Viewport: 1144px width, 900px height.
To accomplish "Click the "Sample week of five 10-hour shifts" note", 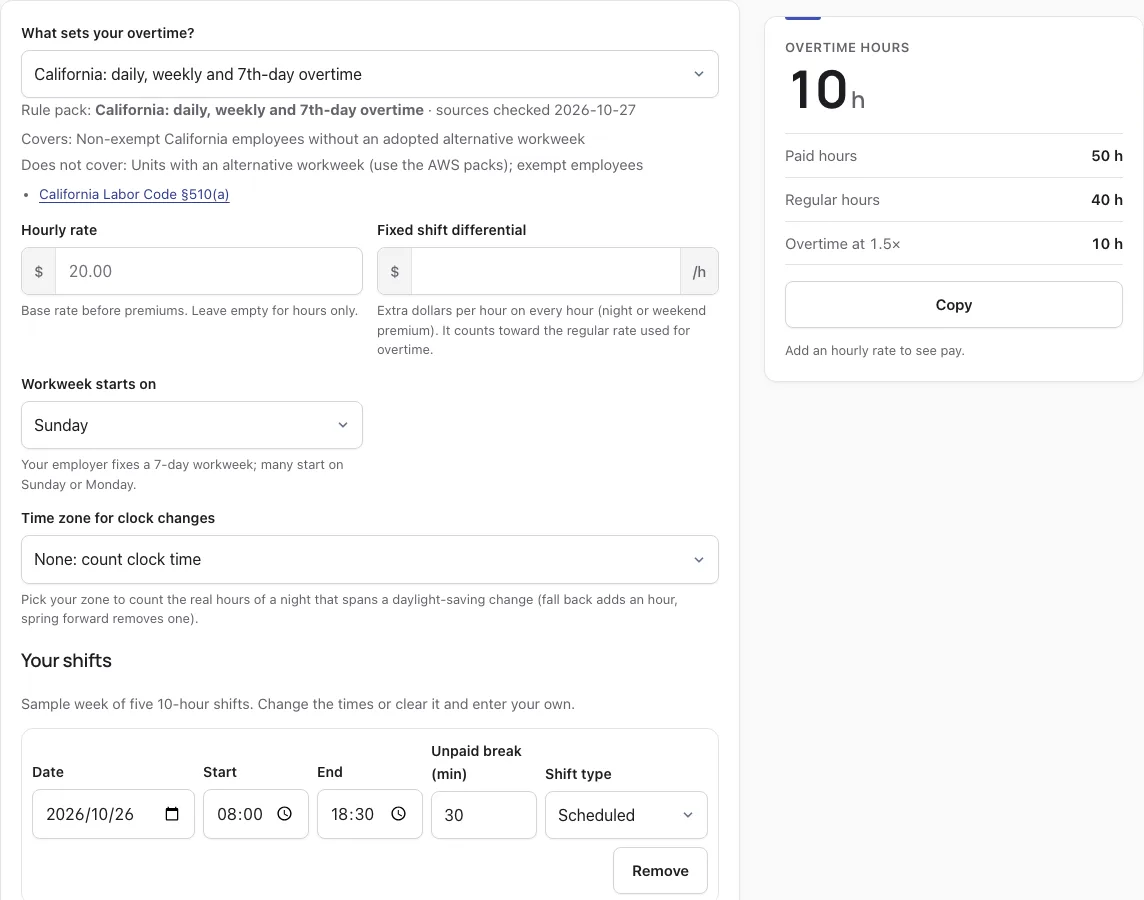I will point(298,705).
